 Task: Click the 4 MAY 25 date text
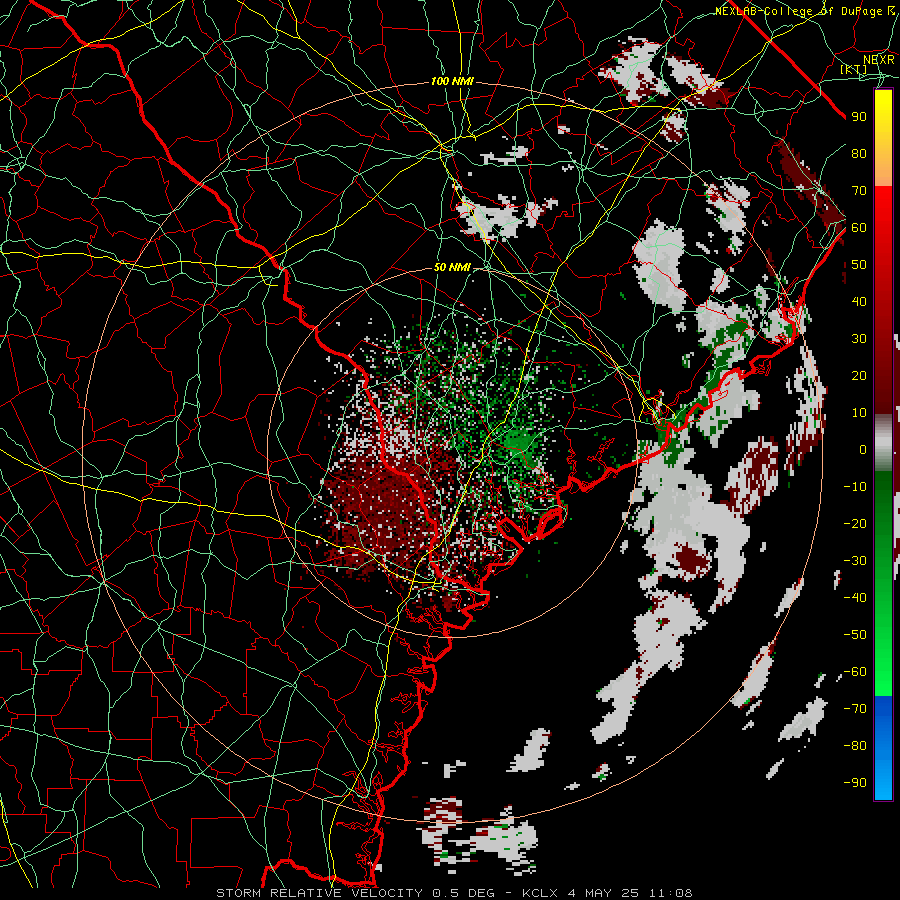[605, 893]
